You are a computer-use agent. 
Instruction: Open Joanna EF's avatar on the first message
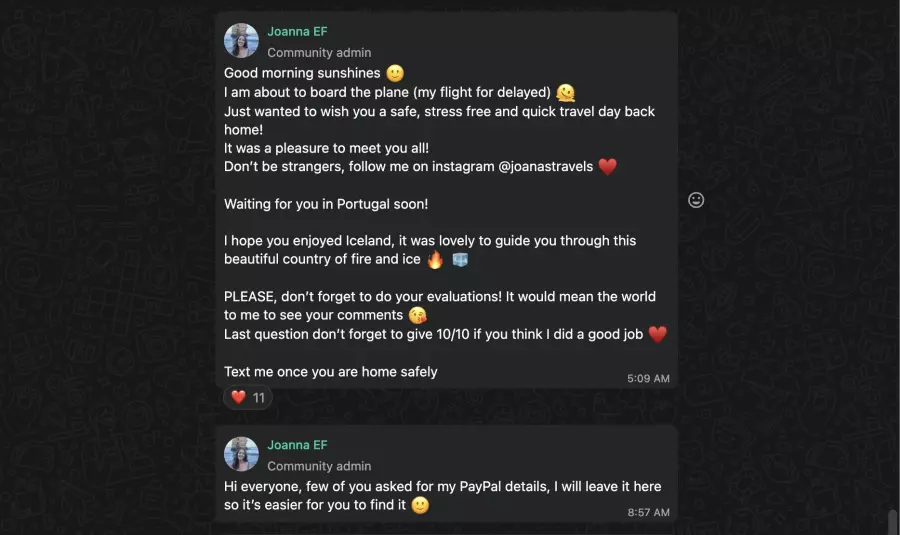241,41
